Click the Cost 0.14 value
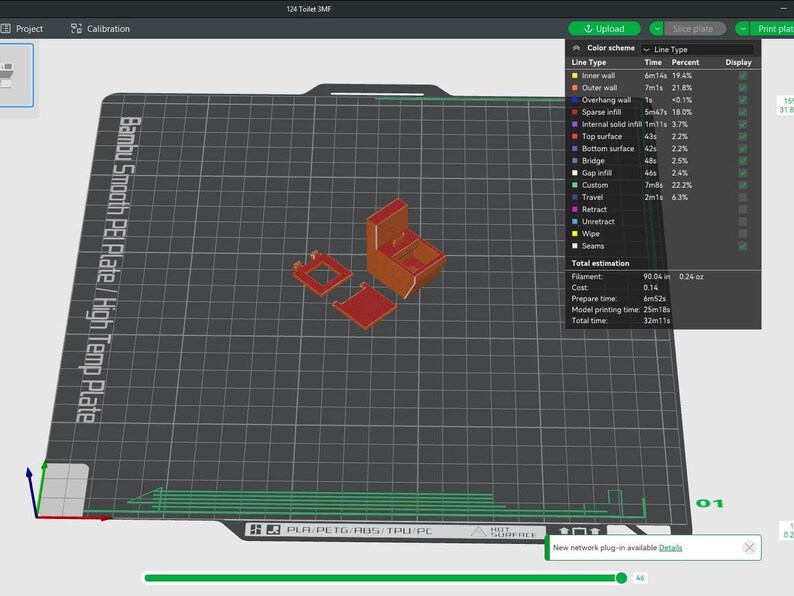 (x=651, y=288)
